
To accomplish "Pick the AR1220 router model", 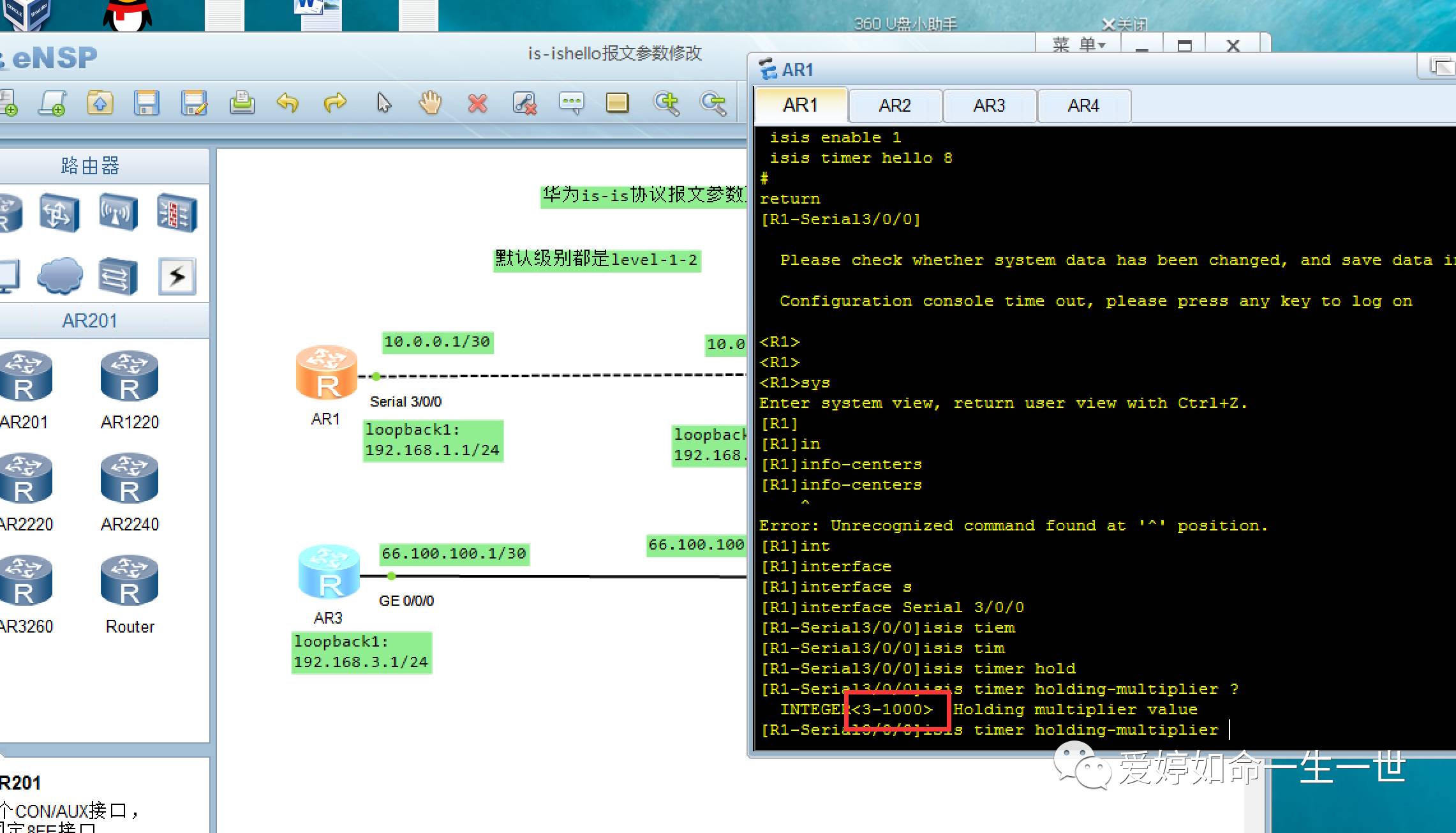I will (x=130, y=377).
